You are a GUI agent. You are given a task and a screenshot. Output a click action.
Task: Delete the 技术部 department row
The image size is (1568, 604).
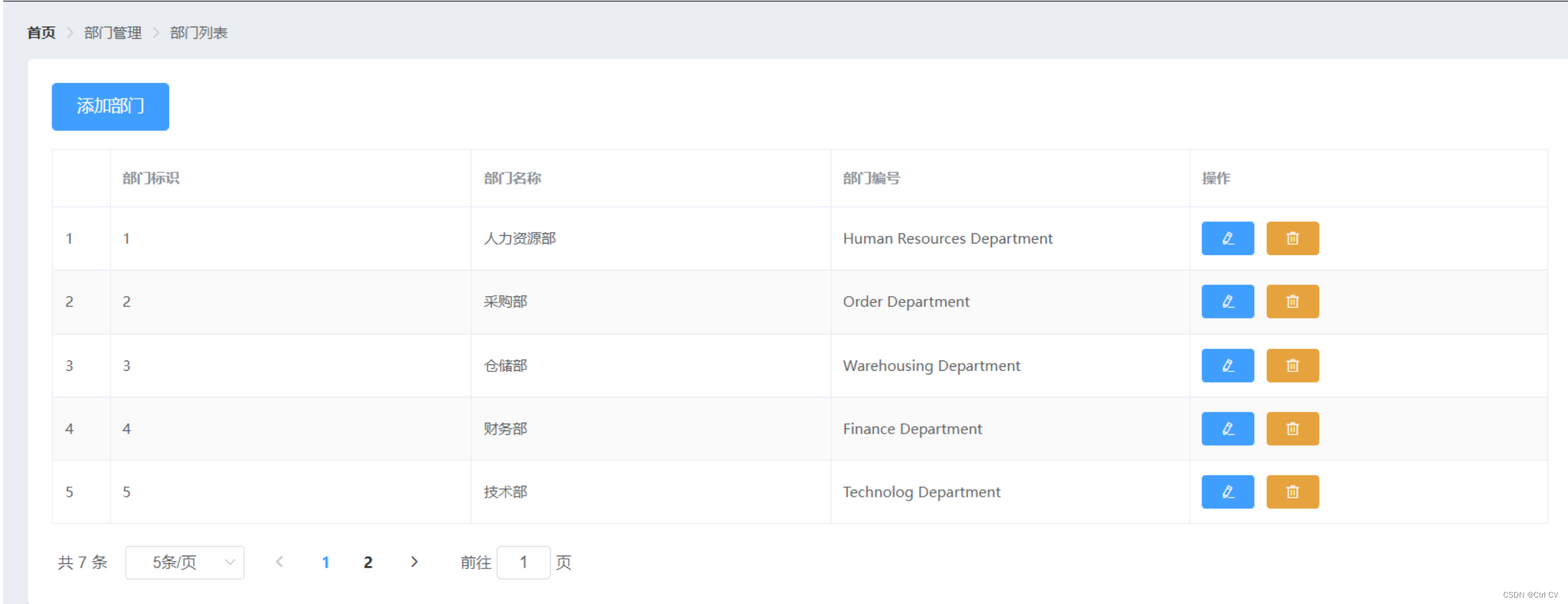(x=1292, y=491)
